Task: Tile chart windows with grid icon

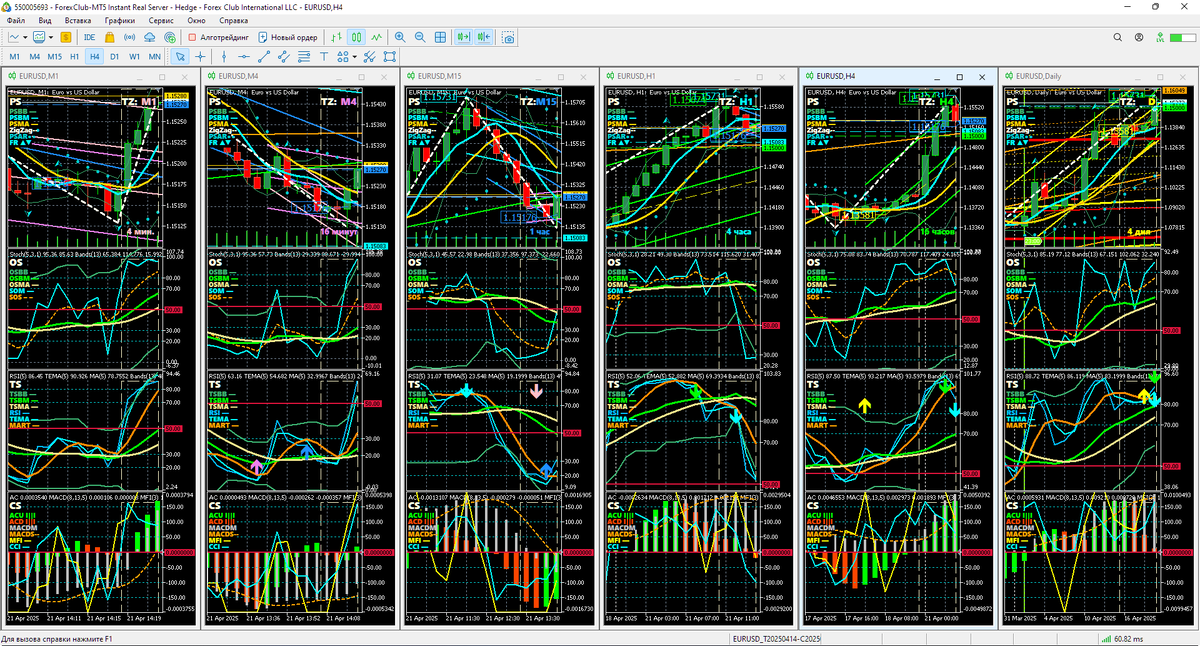Action: [x=440, y=37]
